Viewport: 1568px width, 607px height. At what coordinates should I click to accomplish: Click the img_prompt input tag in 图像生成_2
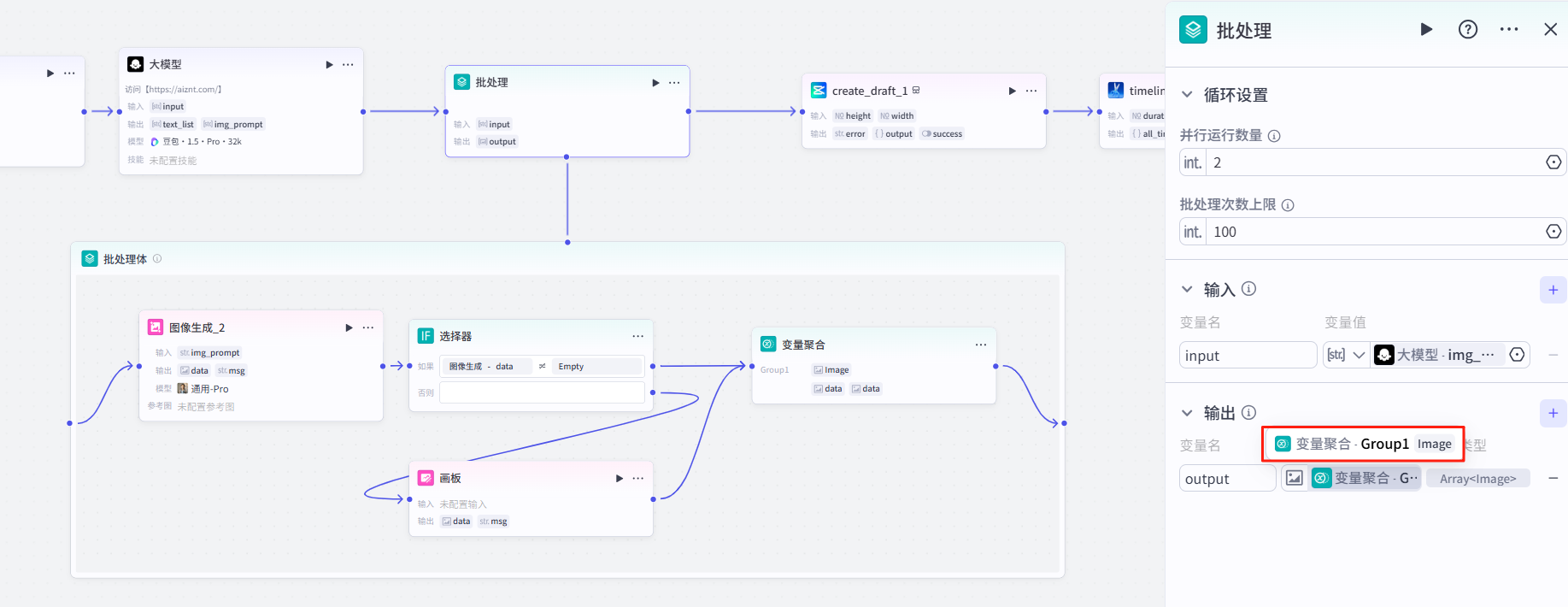pyautogui.click(x=210, y=352)
